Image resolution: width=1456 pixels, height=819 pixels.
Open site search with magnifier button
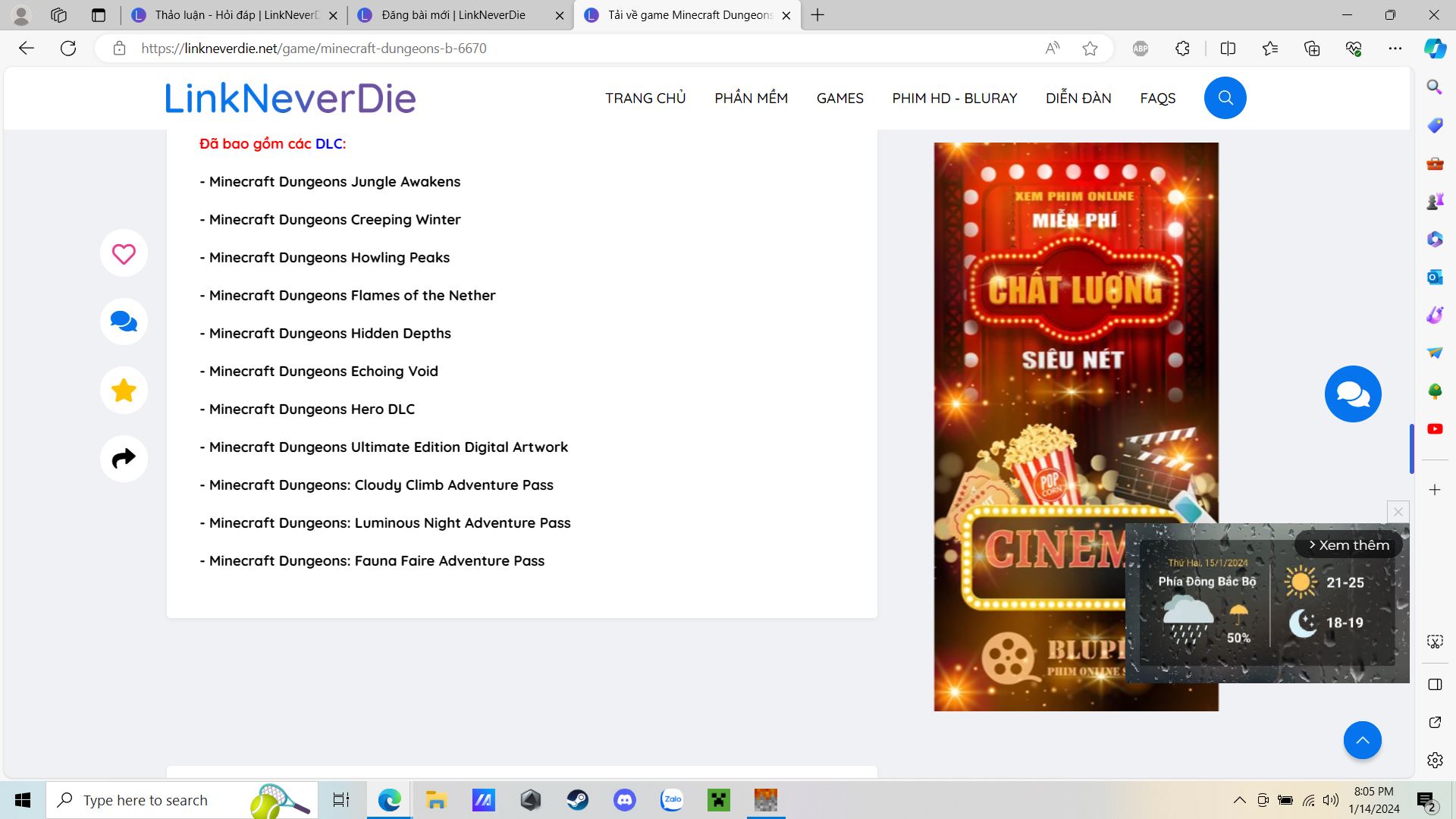1225,98
